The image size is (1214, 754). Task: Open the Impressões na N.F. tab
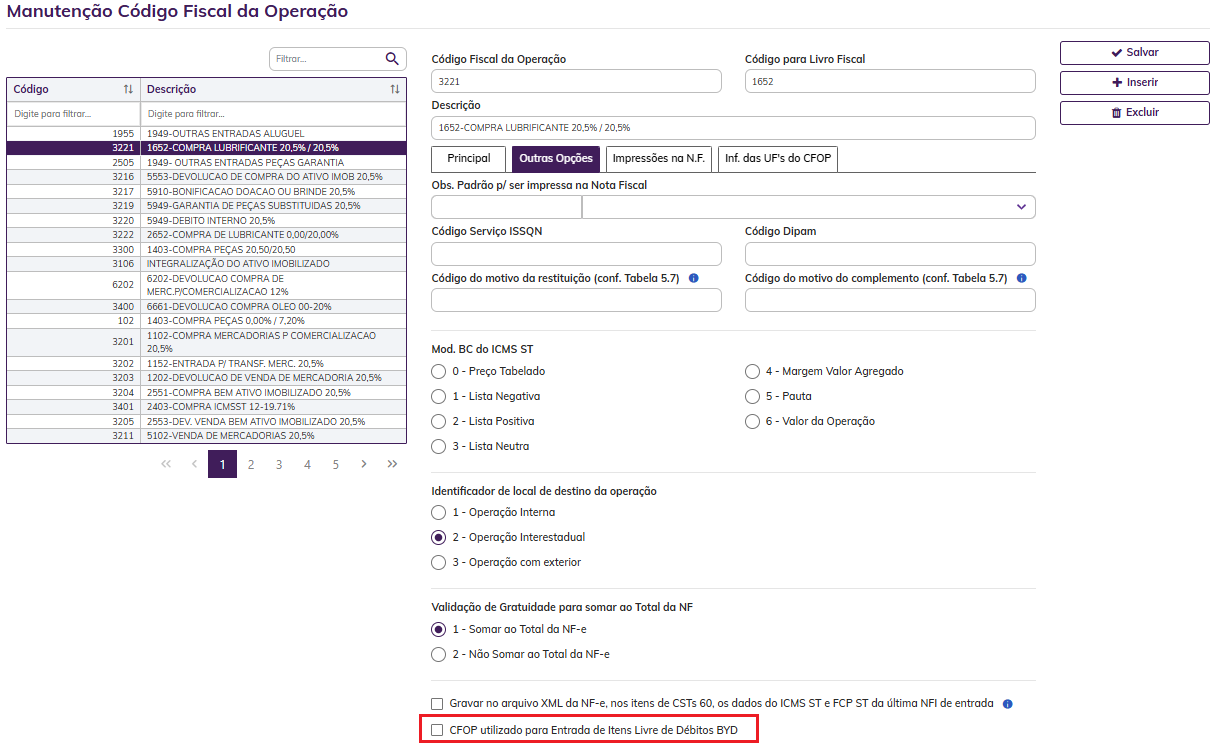[659, 159]
